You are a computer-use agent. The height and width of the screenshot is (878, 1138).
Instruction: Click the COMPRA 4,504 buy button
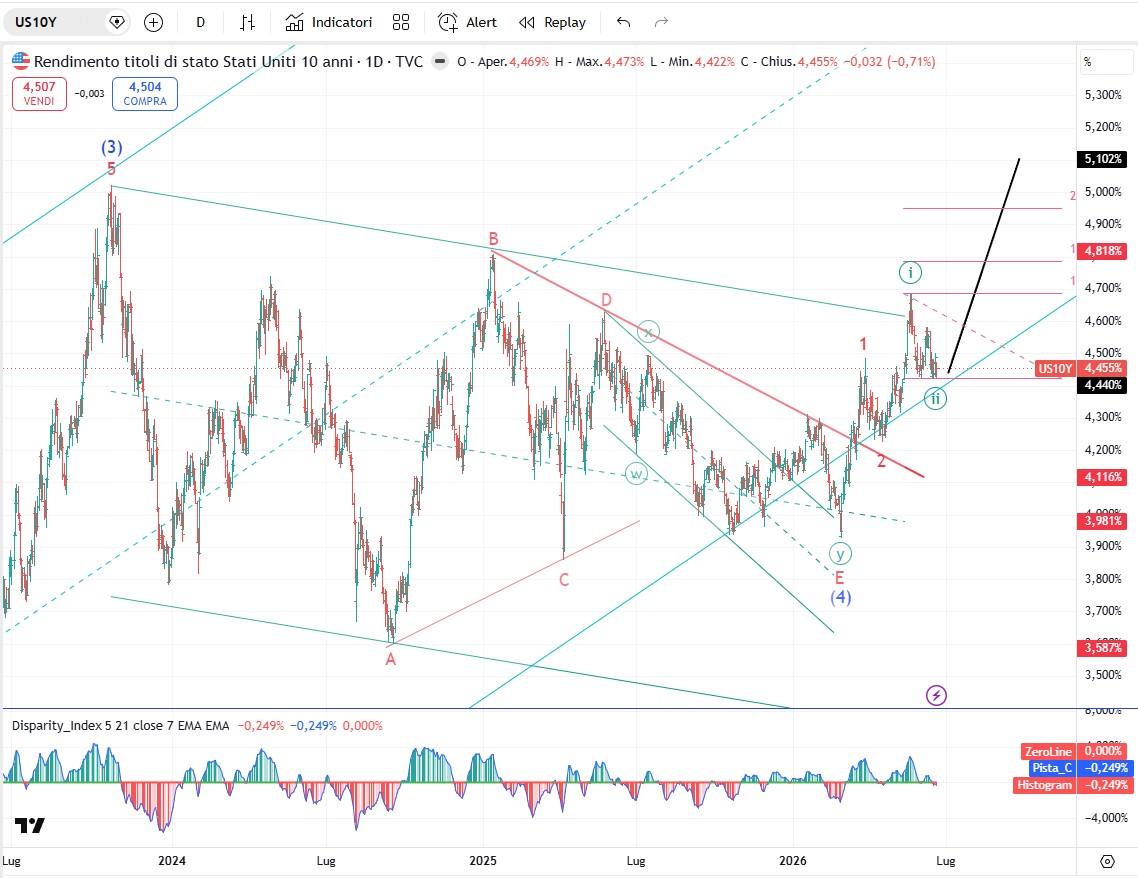145,94
